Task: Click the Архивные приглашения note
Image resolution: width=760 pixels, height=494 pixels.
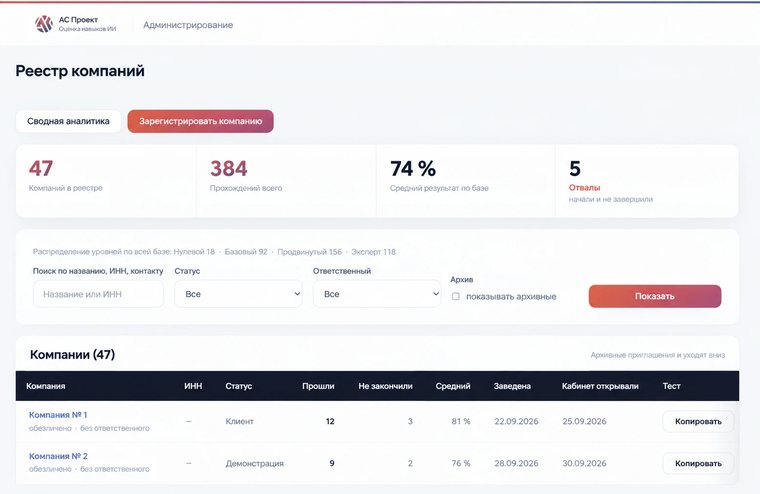Action: pyautogui.click(x=658, y=355)
